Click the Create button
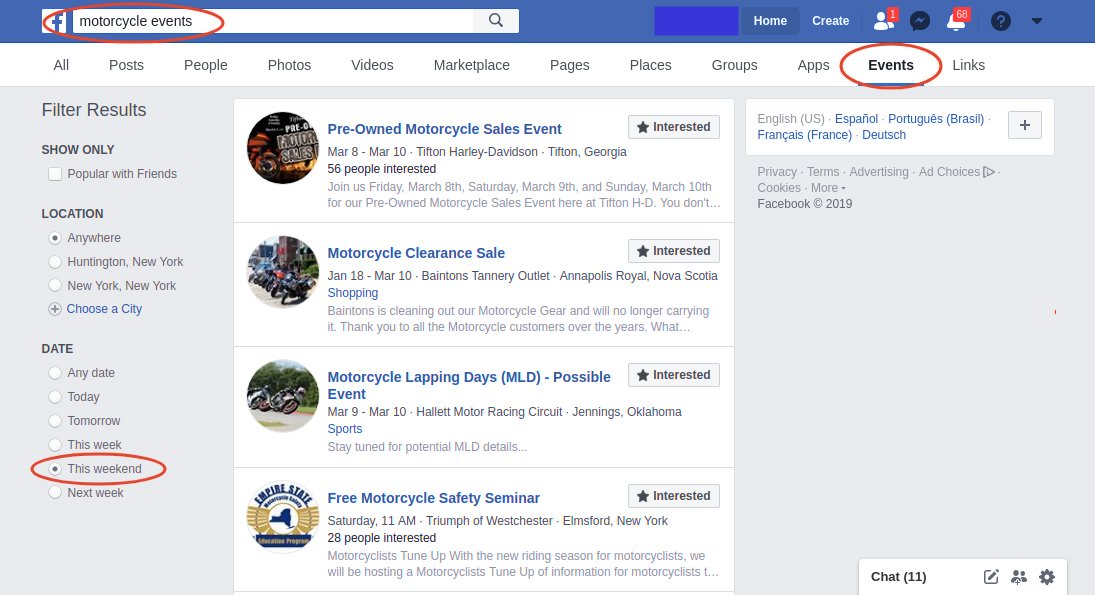The height and width of the screenshot is (595, 1095). tap(830, 21)
